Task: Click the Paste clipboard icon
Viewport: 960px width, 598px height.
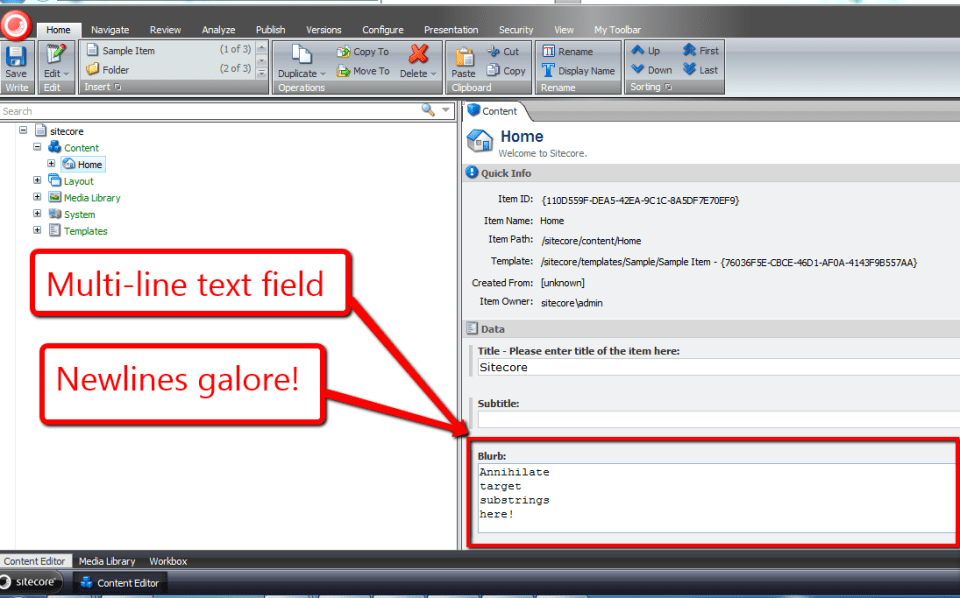Action: 464,56
